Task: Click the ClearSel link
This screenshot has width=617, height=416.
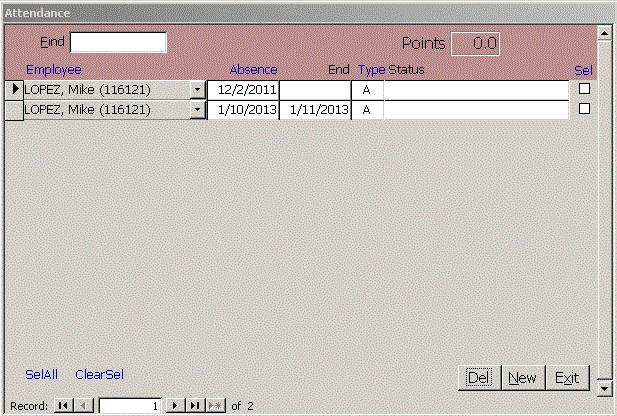Action: pos(99,375)
